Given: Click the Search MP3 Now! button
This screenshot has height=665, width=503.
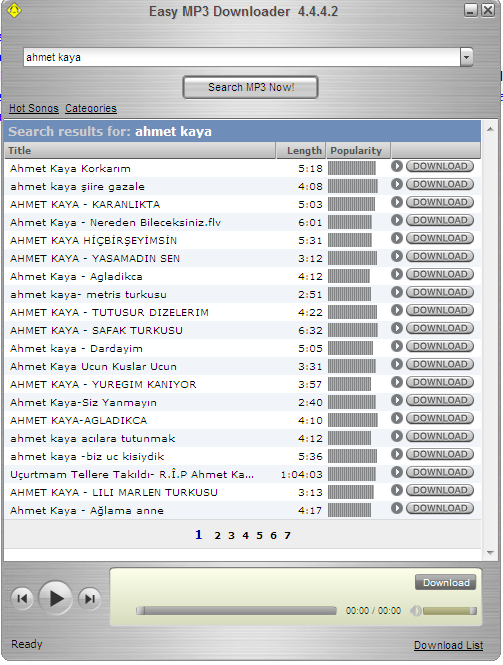Looking at the screenshot, I should click(x=251, y=87).
